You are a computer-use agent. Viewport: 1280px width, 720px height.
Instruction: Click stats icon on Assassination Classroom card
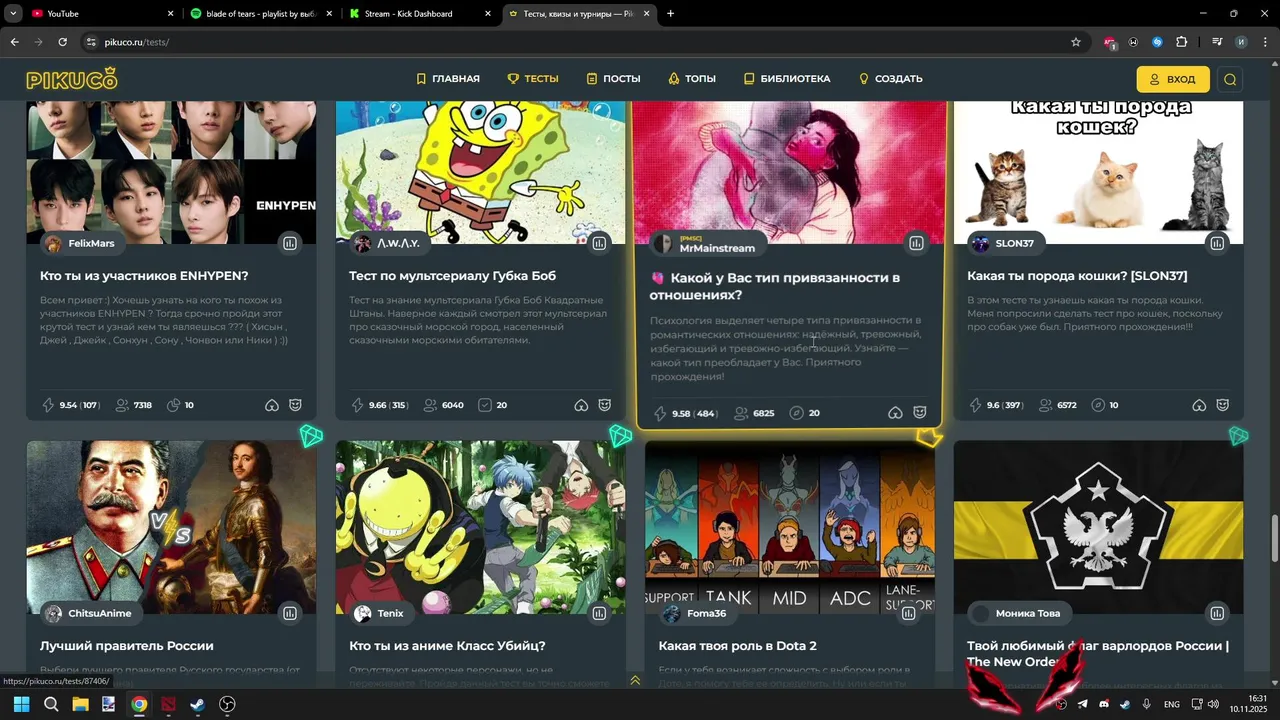(x=598, y=613)
